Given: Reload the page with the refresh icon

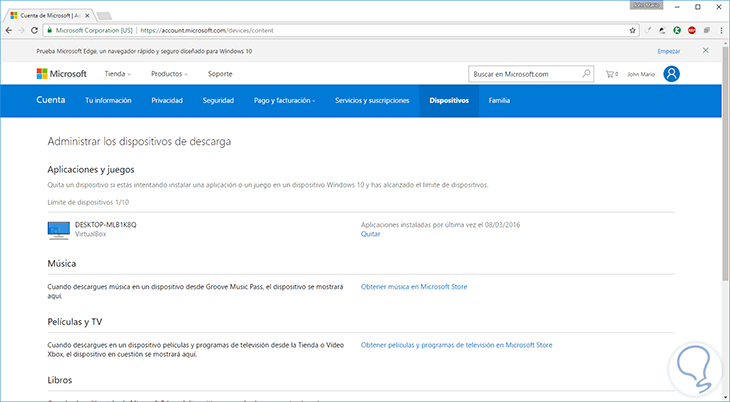Looking at the screenshot, I should 34,30.
